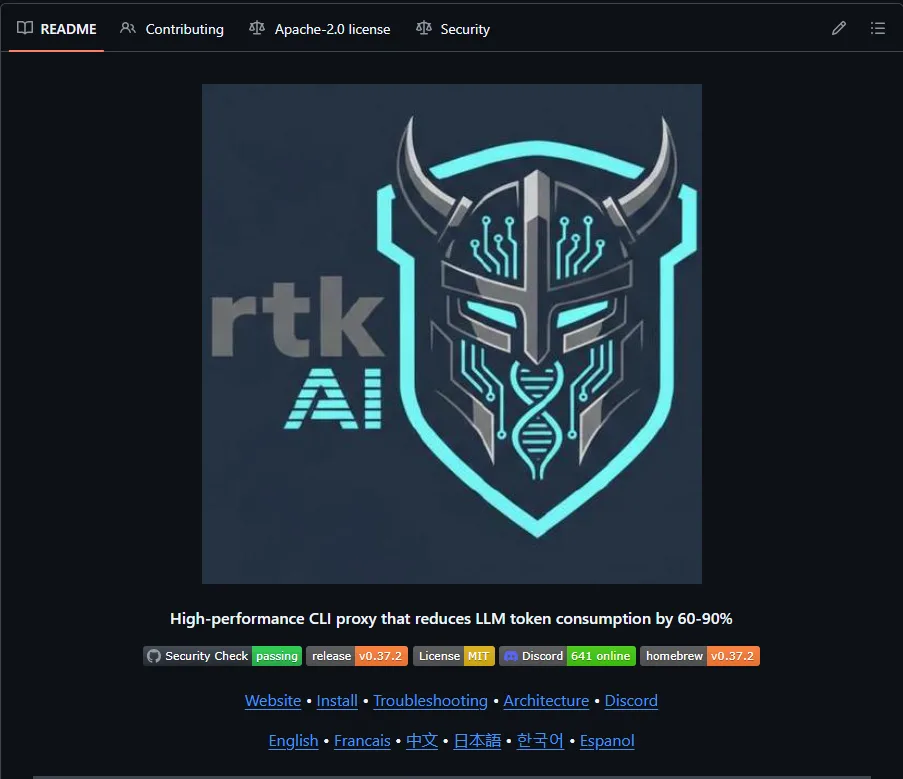
Task: Open the homebrew v0.37.2 badge
Action: coord(700,656)
